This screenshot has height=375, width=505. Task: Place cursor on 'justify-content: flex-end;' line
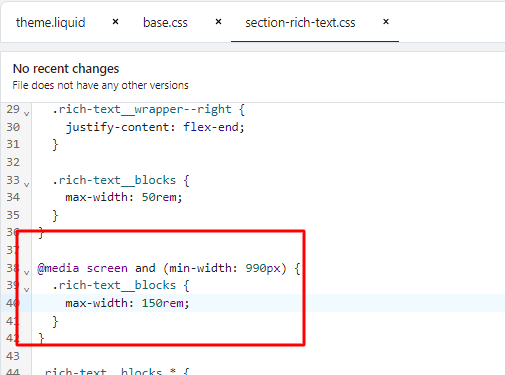(x=155, y=127)
